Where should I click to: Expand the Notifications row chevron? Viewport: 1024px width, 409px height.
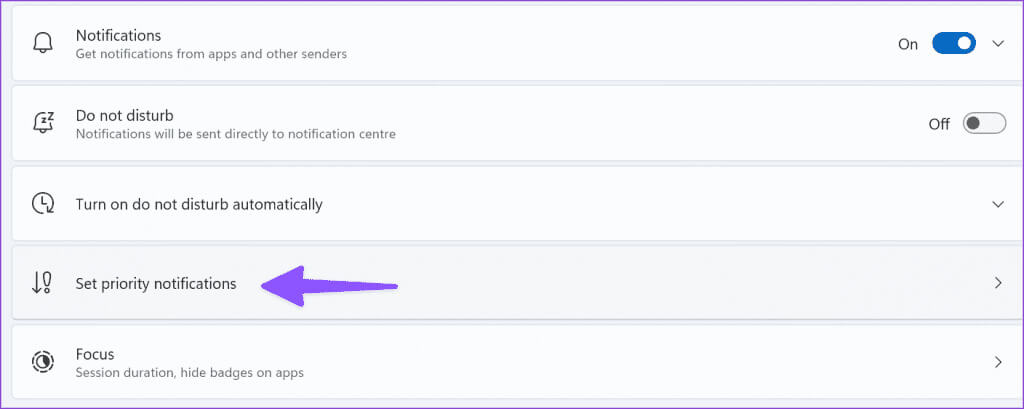click(x=998, y=44)
